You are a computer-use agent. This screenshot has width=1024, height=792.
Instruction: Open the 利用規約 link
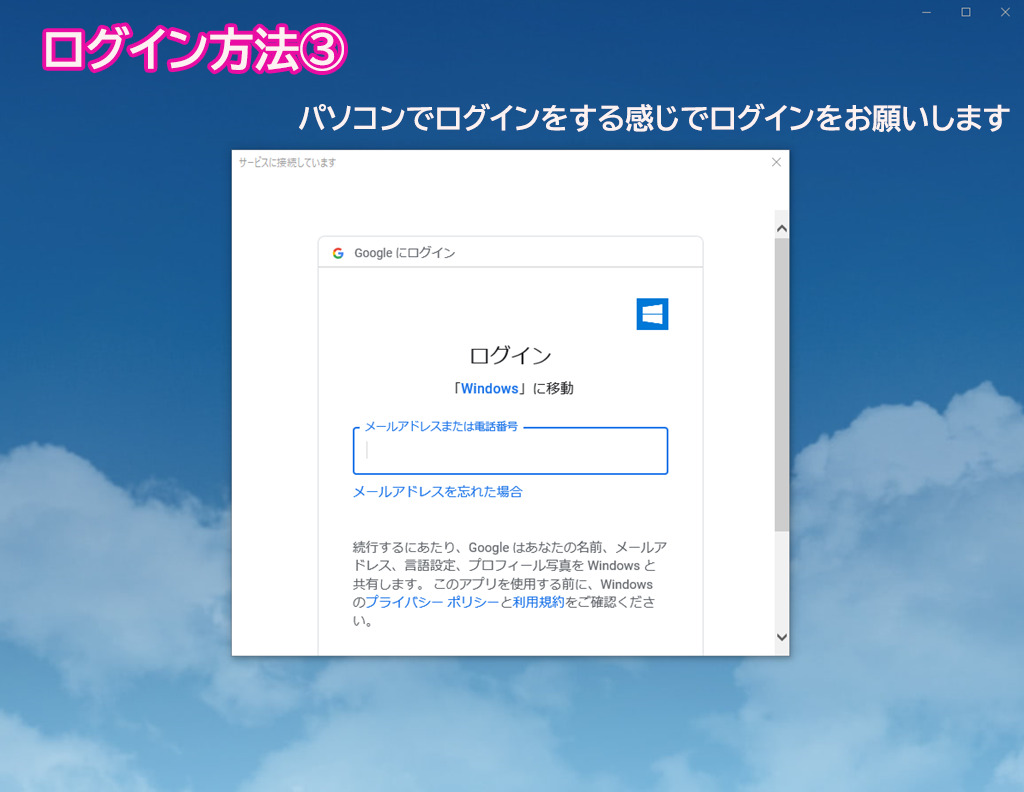[x=538, y=602]
